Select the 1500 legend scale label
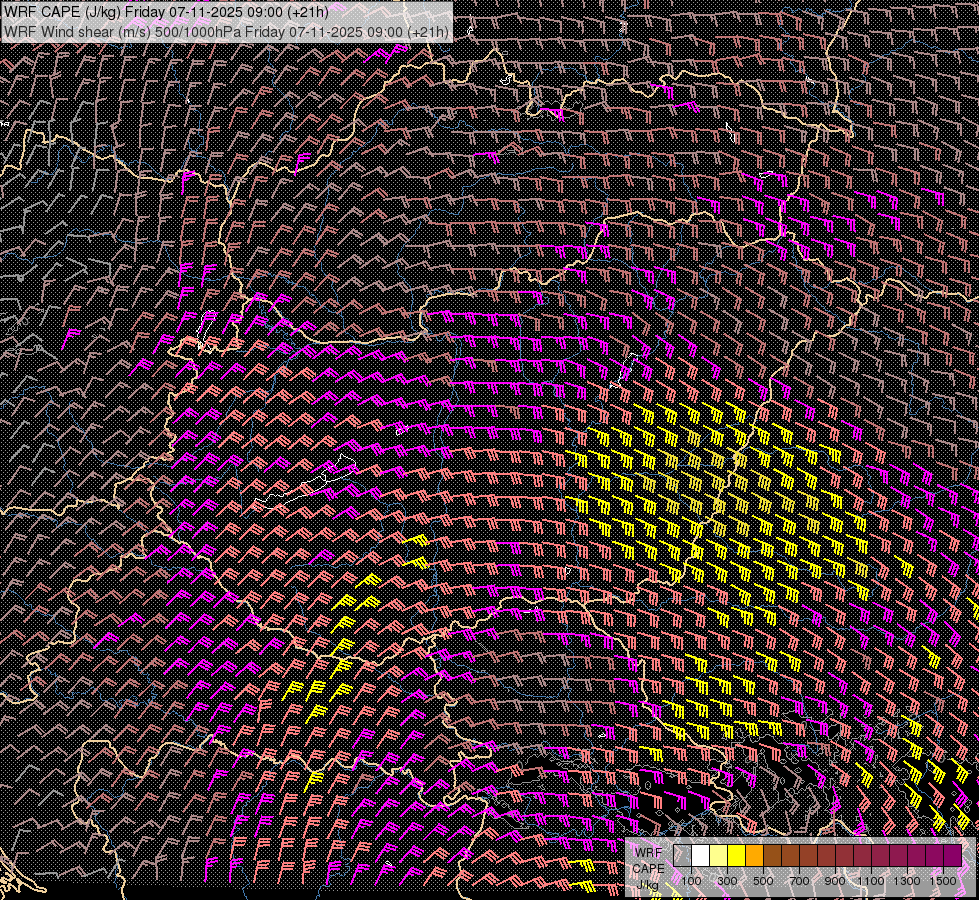 coord(943,880)
